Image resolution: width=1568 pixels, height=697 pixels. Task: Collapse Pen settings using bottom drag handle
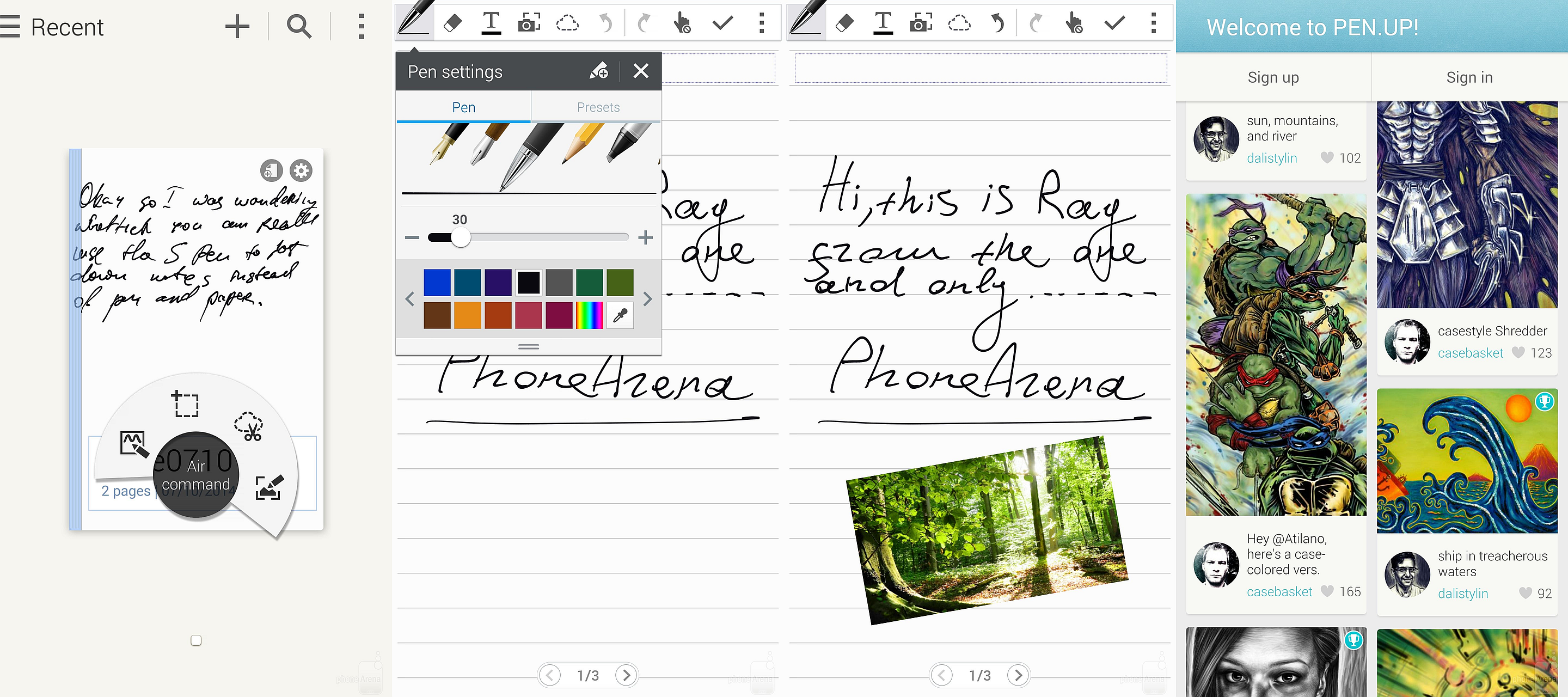click(528, 346)
